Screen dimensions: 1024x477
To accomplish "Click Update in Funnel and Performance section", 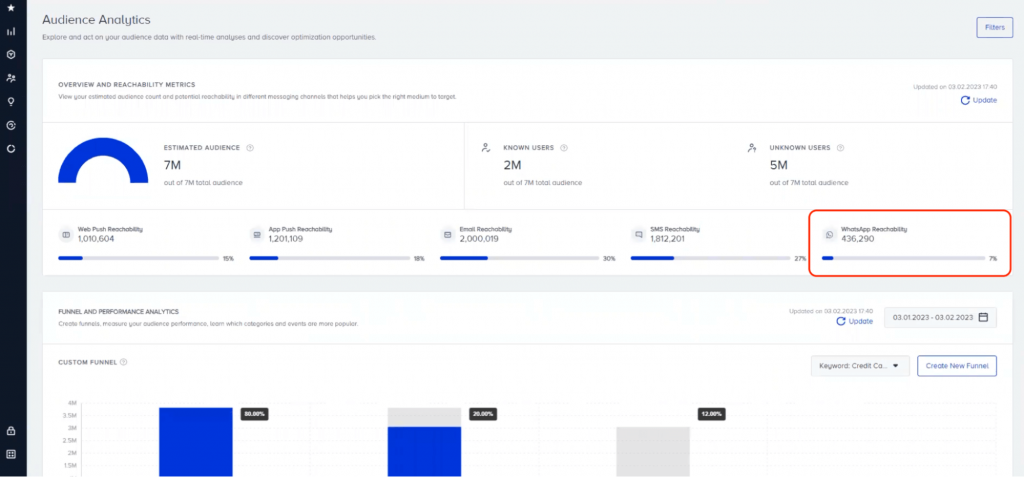I will click(x=855, y=321).
